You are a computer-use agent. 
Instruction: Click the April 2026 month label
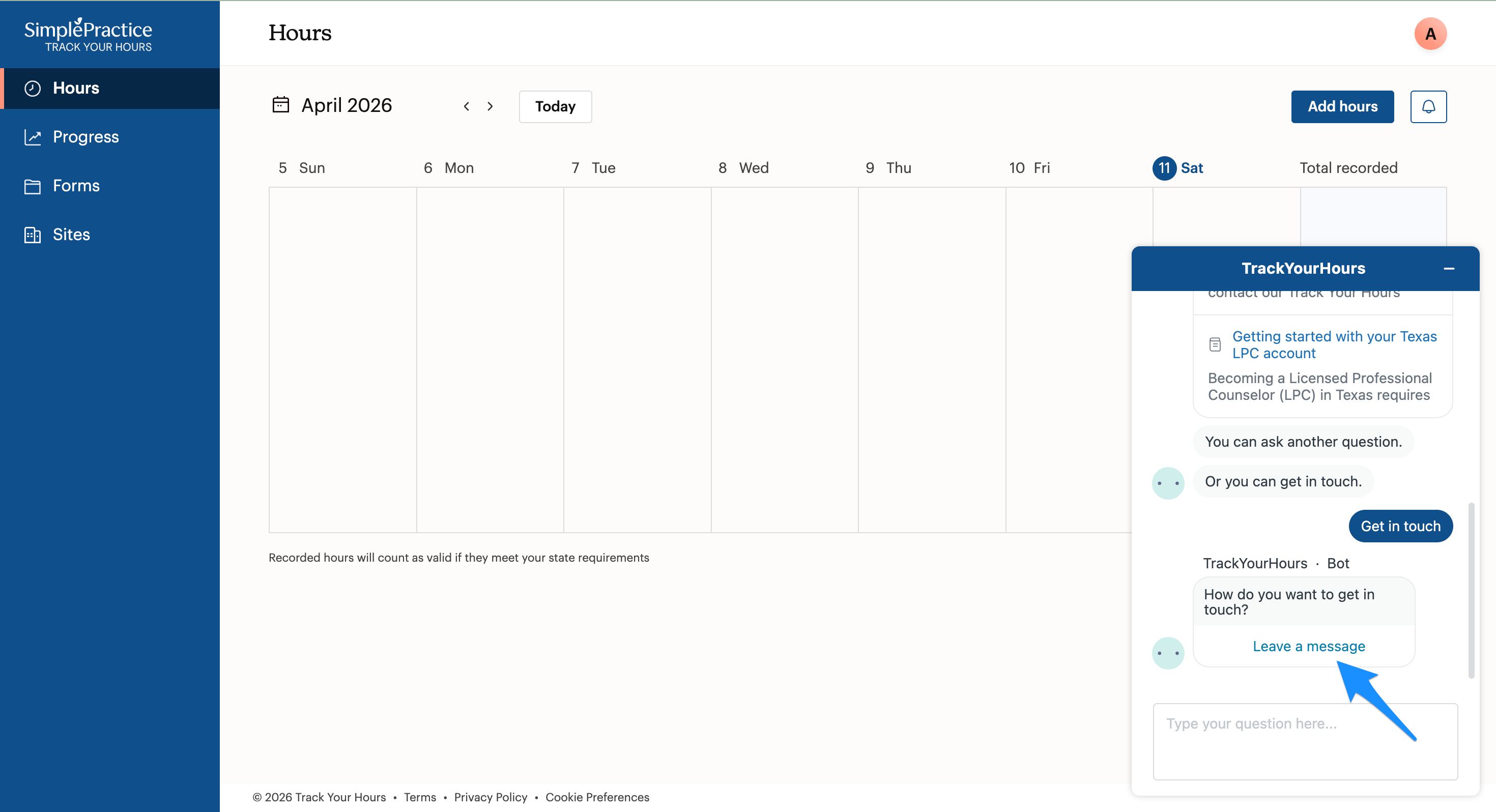pos(347,105)
